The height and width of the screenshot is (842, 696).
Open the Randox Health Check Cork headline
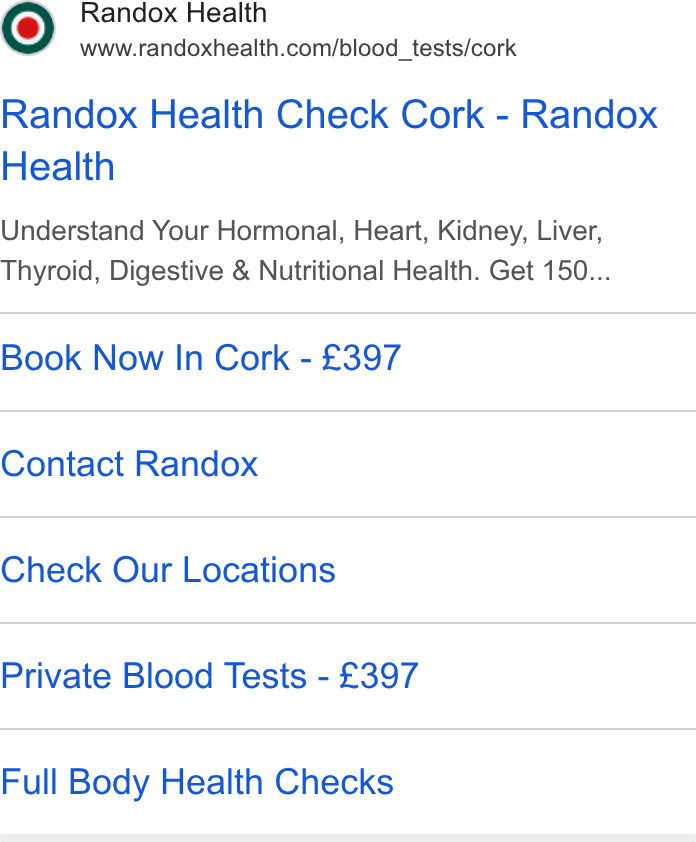pos(329,140)
